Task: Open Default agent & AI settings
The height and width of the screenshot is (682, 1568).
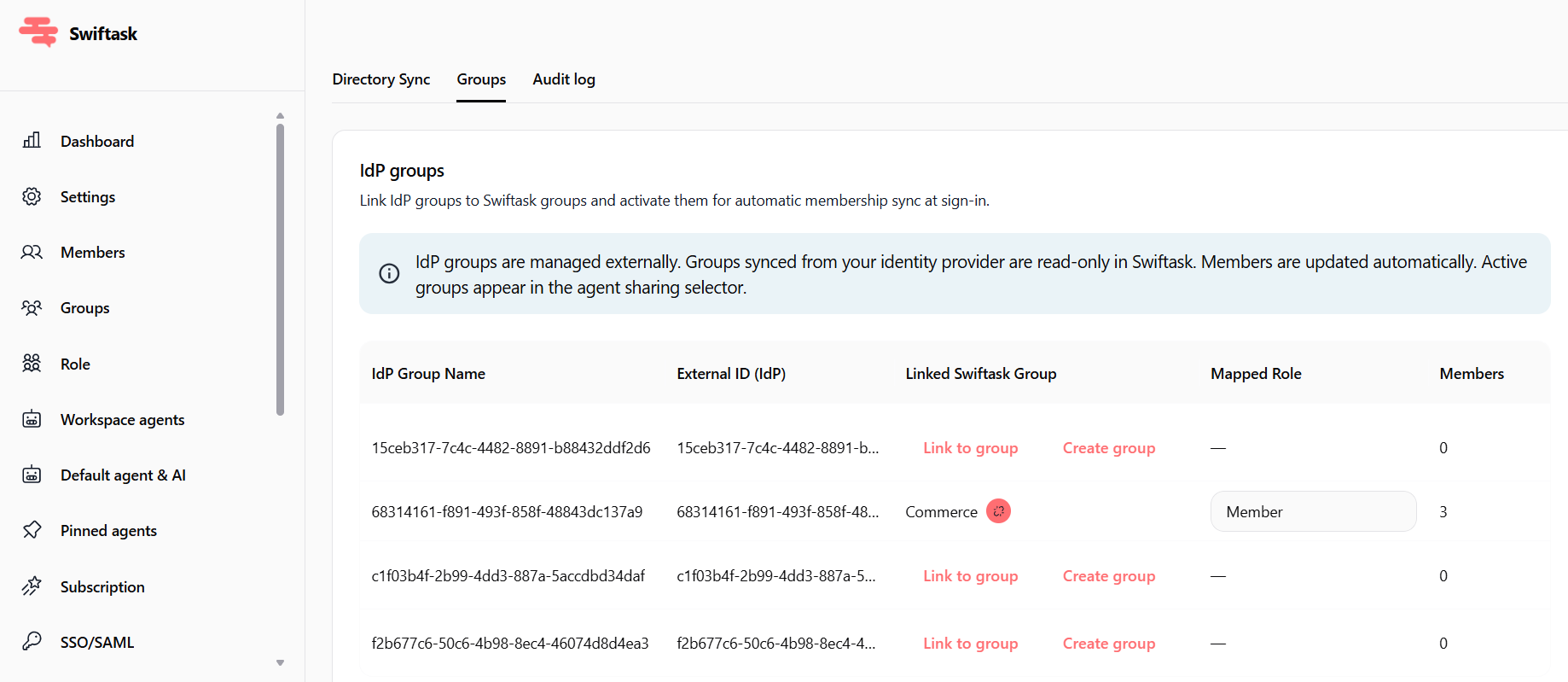Action: coord(123,475)
